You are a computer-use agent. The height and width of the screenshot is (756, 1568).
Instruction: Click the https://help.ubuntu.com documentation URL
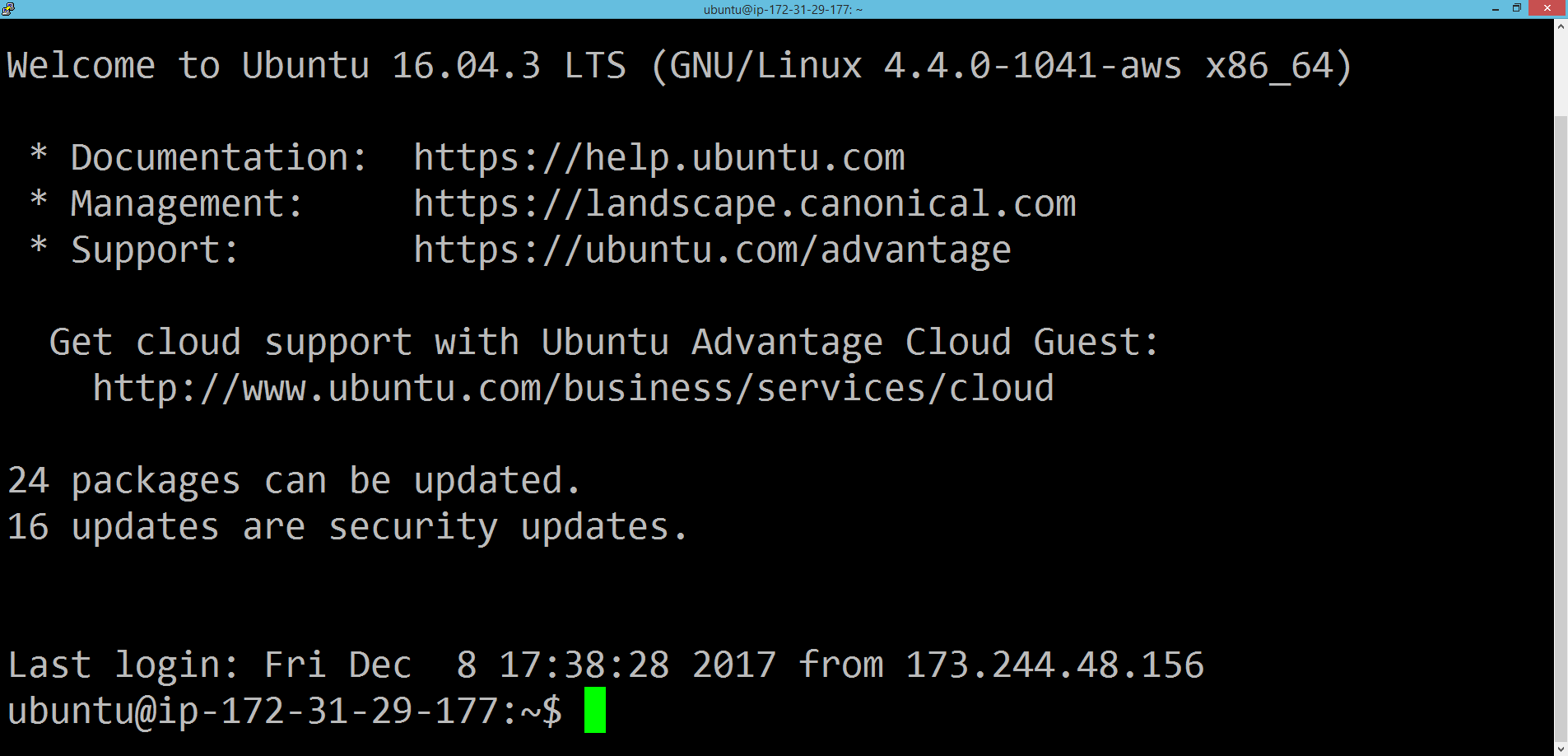[x=659, y=157]
